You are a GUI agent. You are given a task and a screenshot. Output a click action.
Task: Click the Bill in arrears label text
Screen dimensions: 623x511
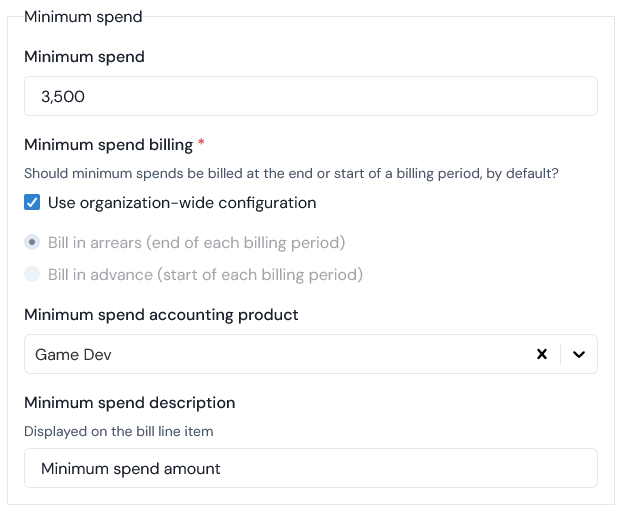coord(196,242)
